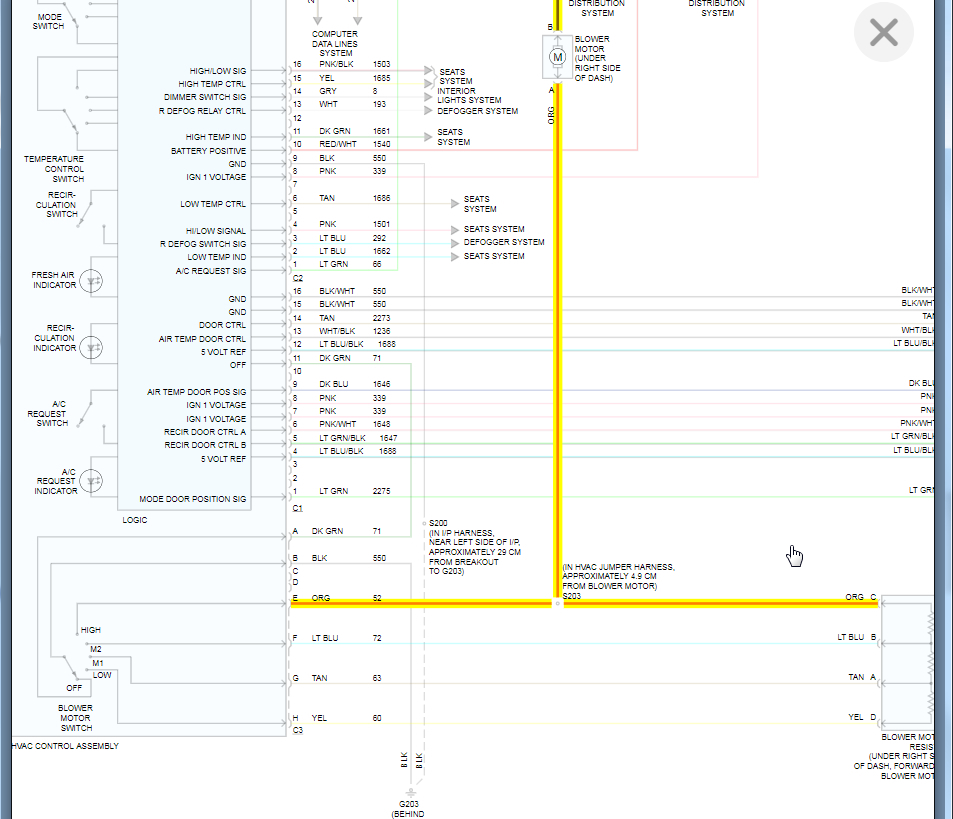Viewport: 953px width, 819px height.
Task: Click the "HIGH TEMP CTRL" pin label
Action: (x=212, y=84)
